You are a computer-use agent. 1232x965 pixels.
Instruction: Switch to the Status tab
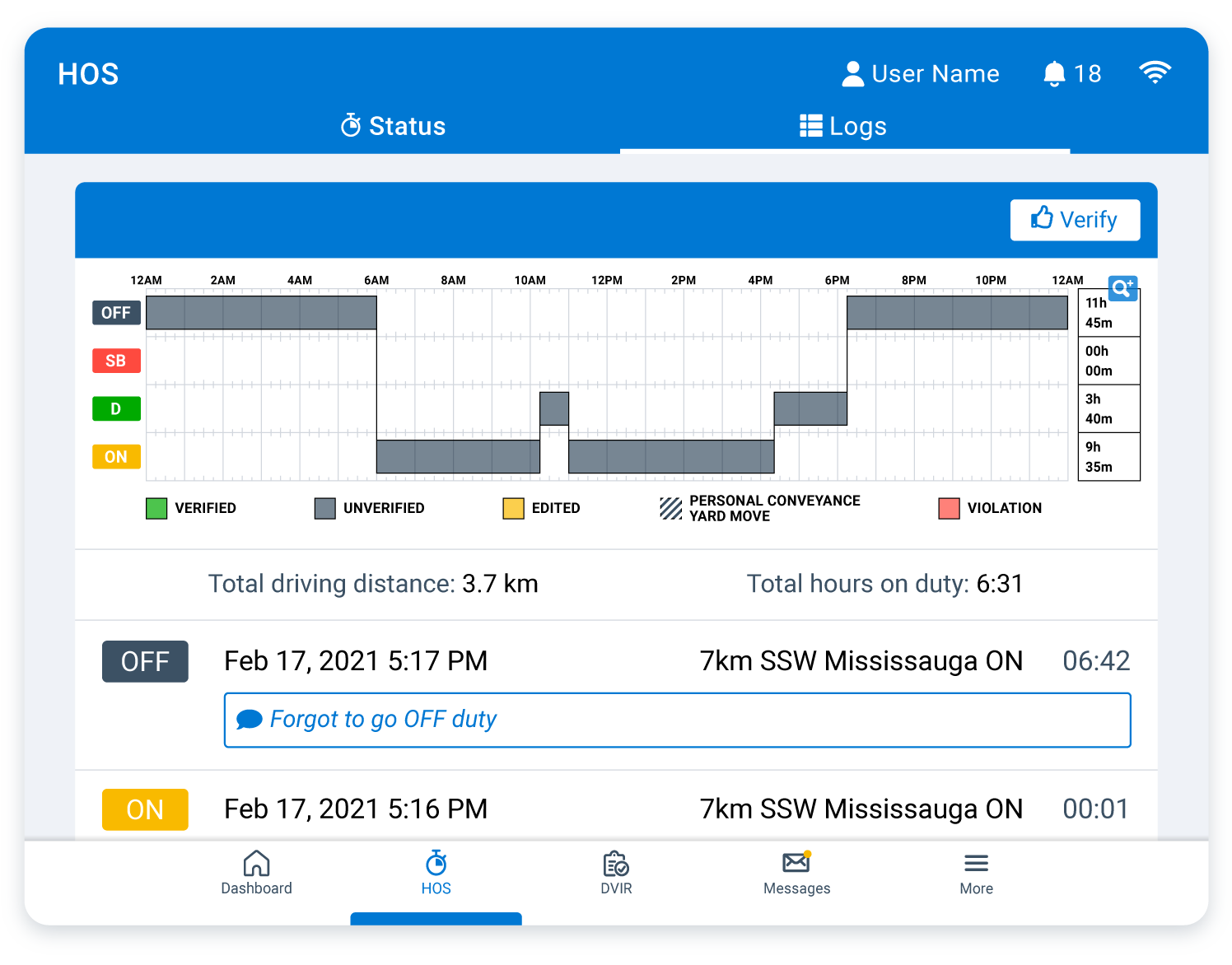pos(393,126)
